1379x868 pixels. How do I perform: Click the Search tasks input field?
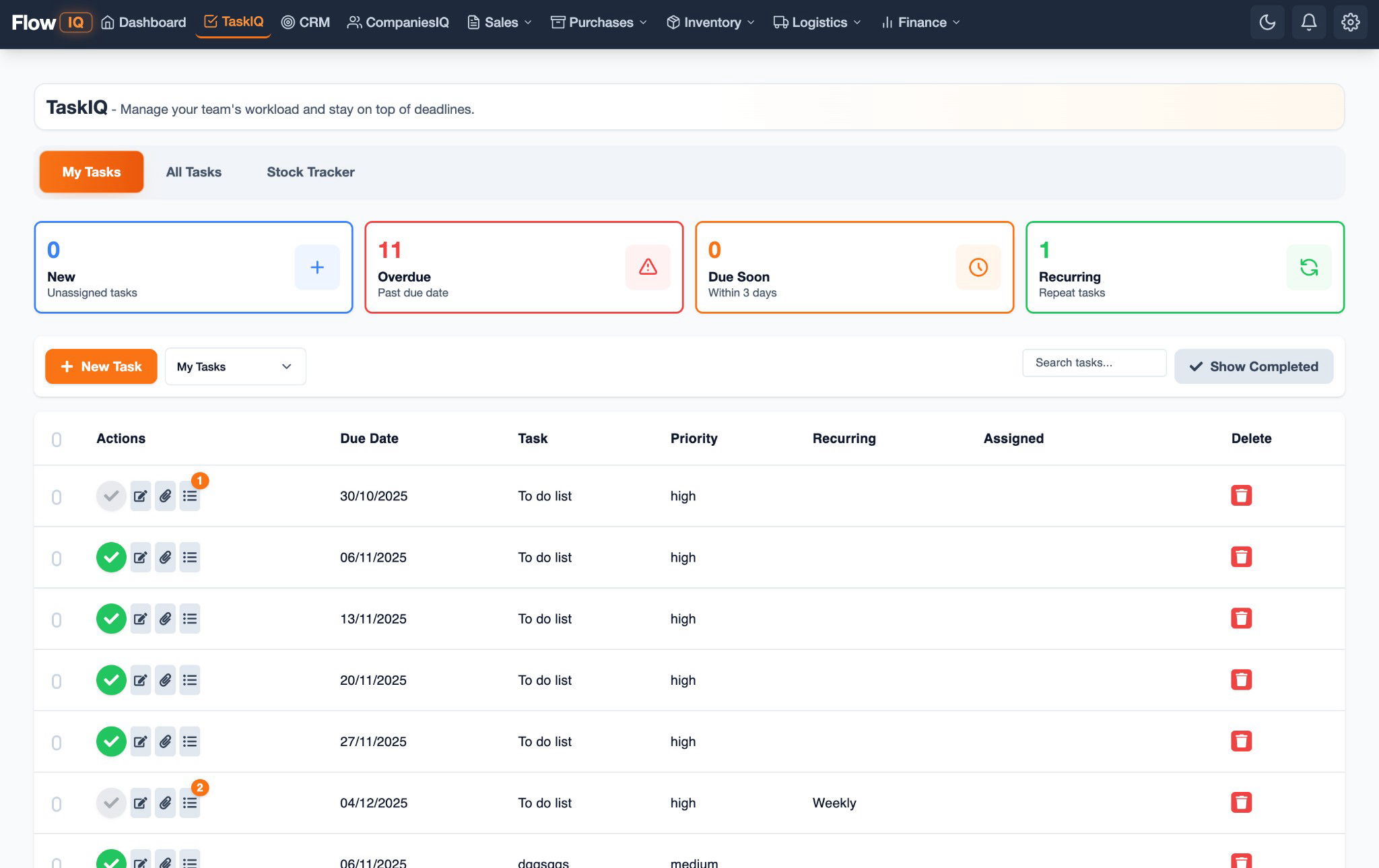(1094, 362)
